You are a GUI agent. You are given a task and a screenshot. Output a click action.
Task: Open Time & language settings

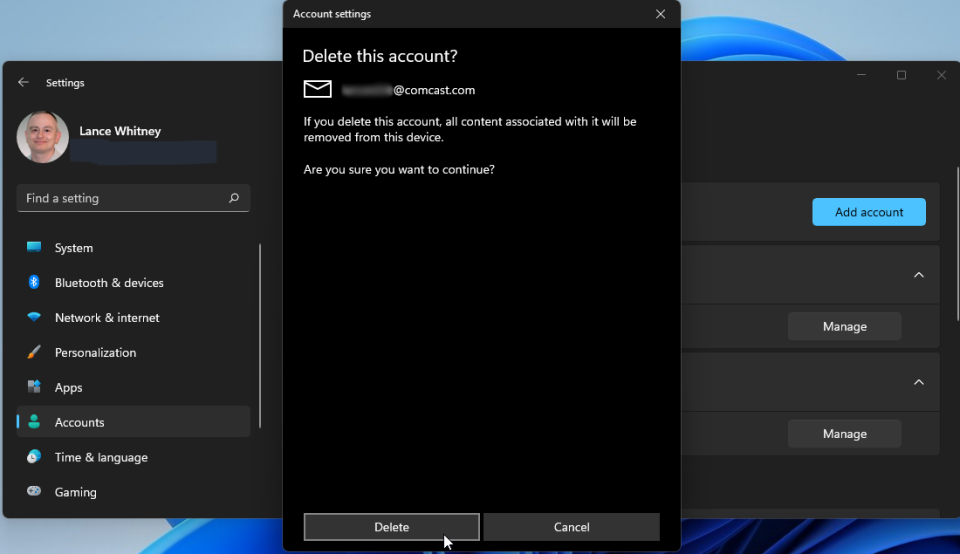[x=133, y=457]
